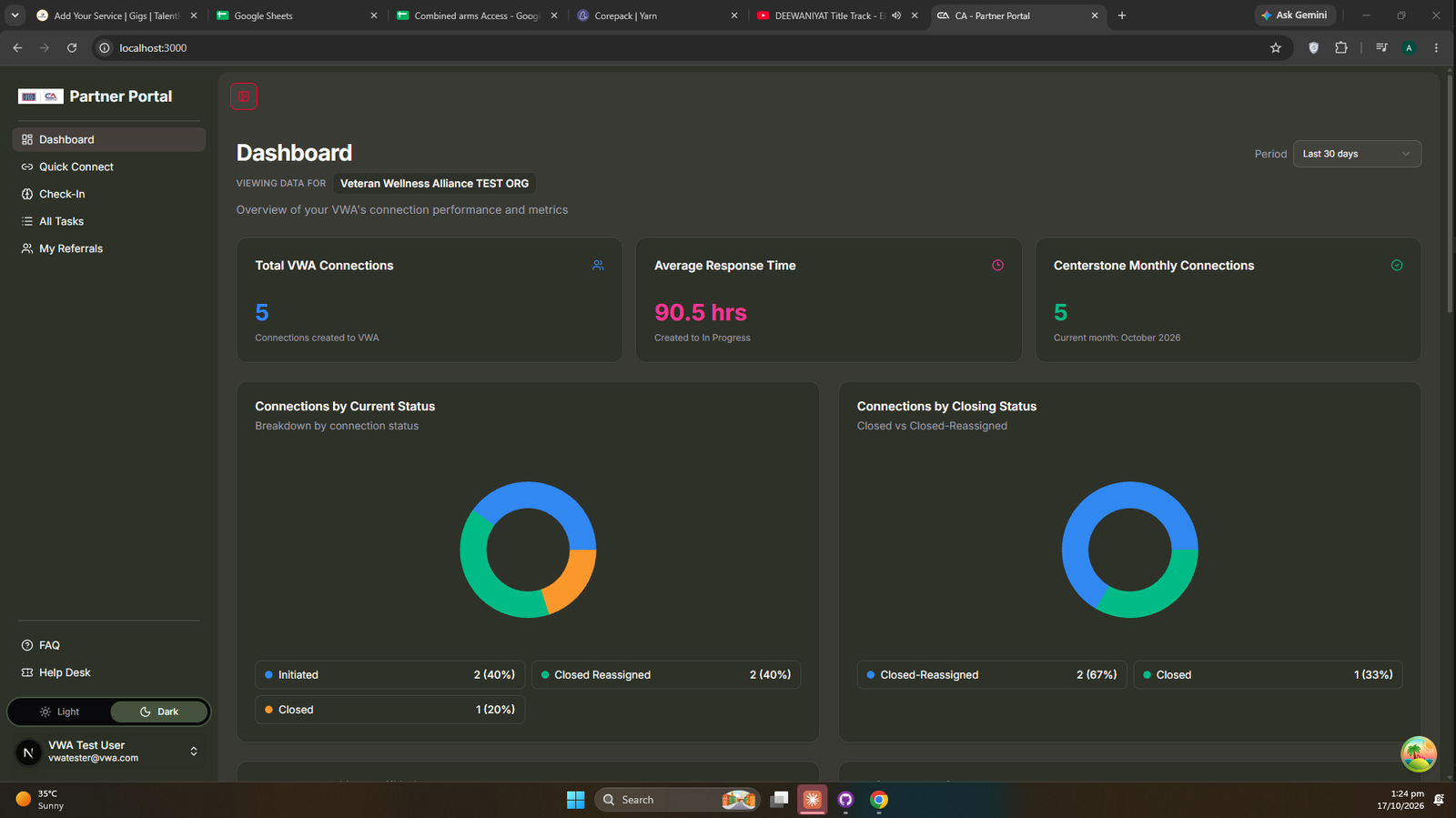This screenshot has width=1456, height=818.
Task: Click the orange Closed segment of donut chart
Action: pos(571,580)
